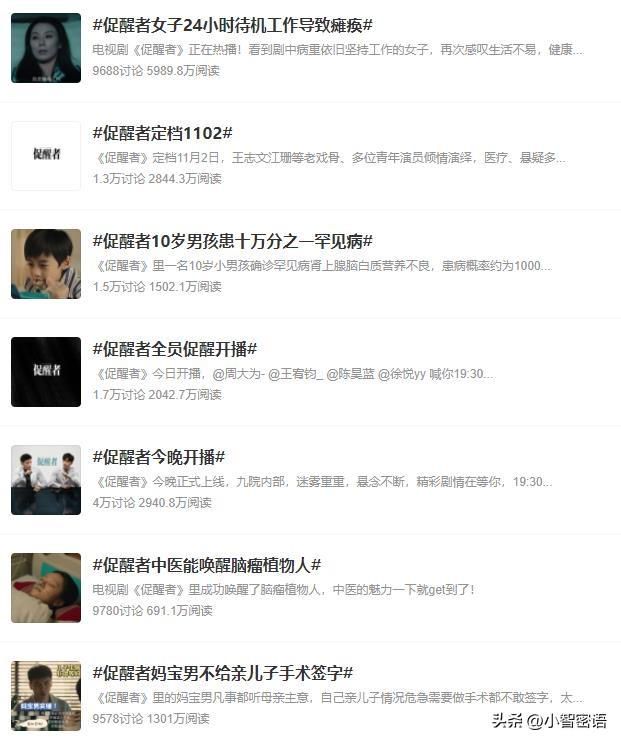The height and width of the screenshot is (743, 621).
Task: Click the 定档11月2日 description text
Action: click(330, 158)
